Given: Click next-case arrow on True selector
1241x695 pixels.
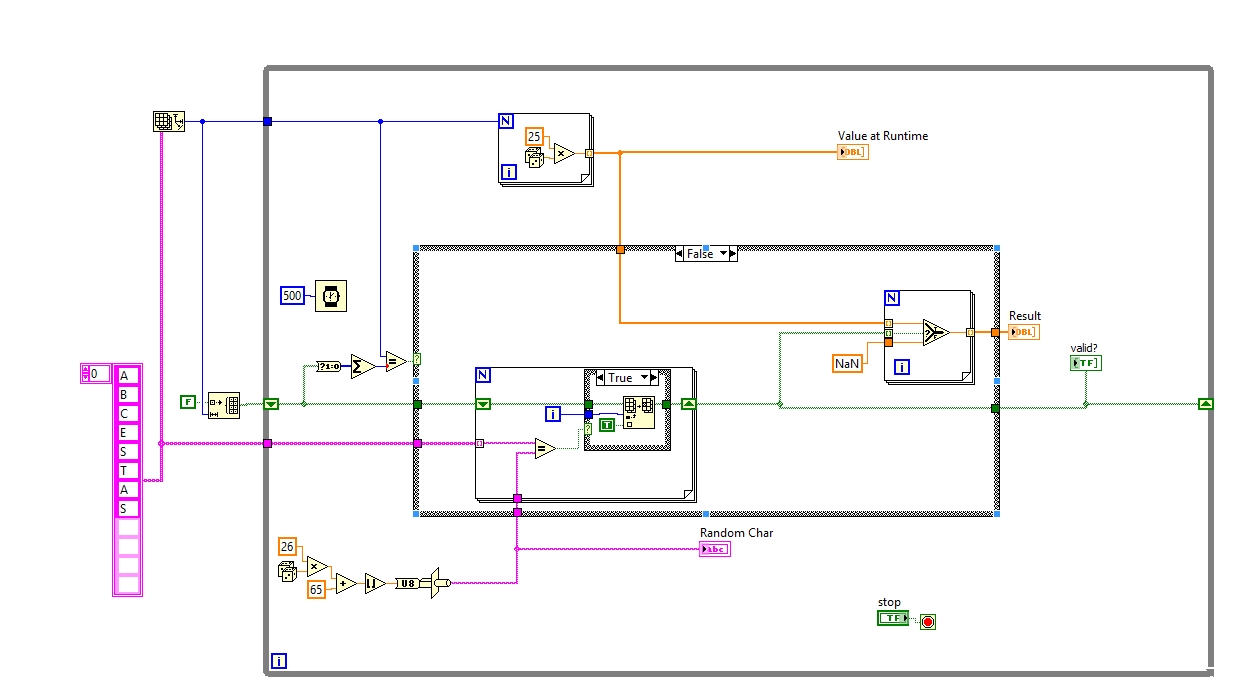Looking at the screenshot, I should click(652, 378).
